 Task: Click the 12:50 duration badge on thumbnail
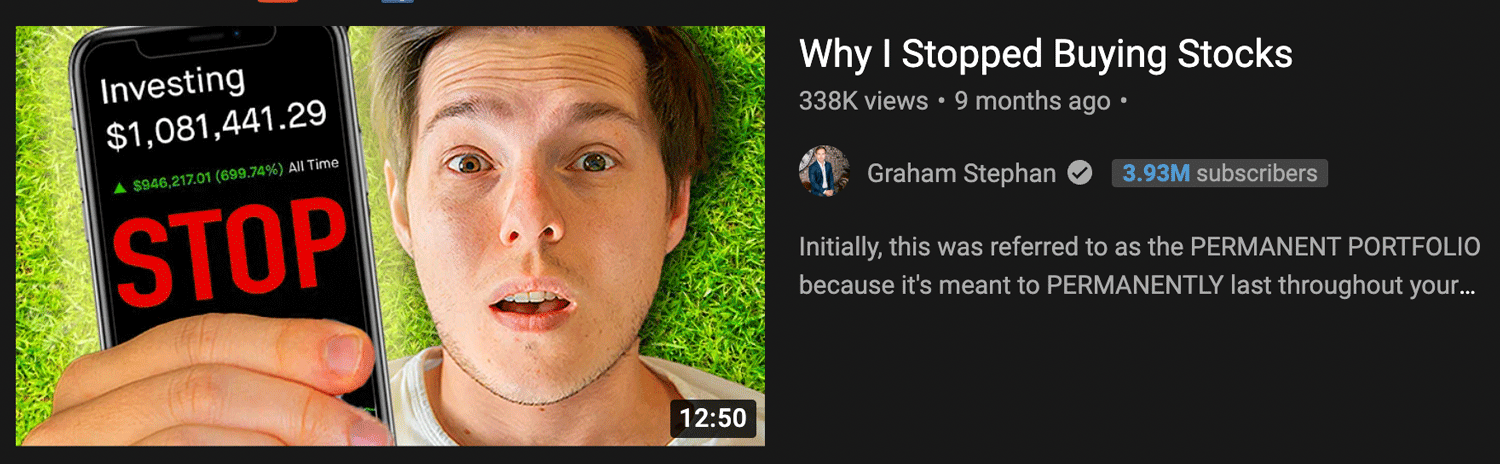point(713,418)
